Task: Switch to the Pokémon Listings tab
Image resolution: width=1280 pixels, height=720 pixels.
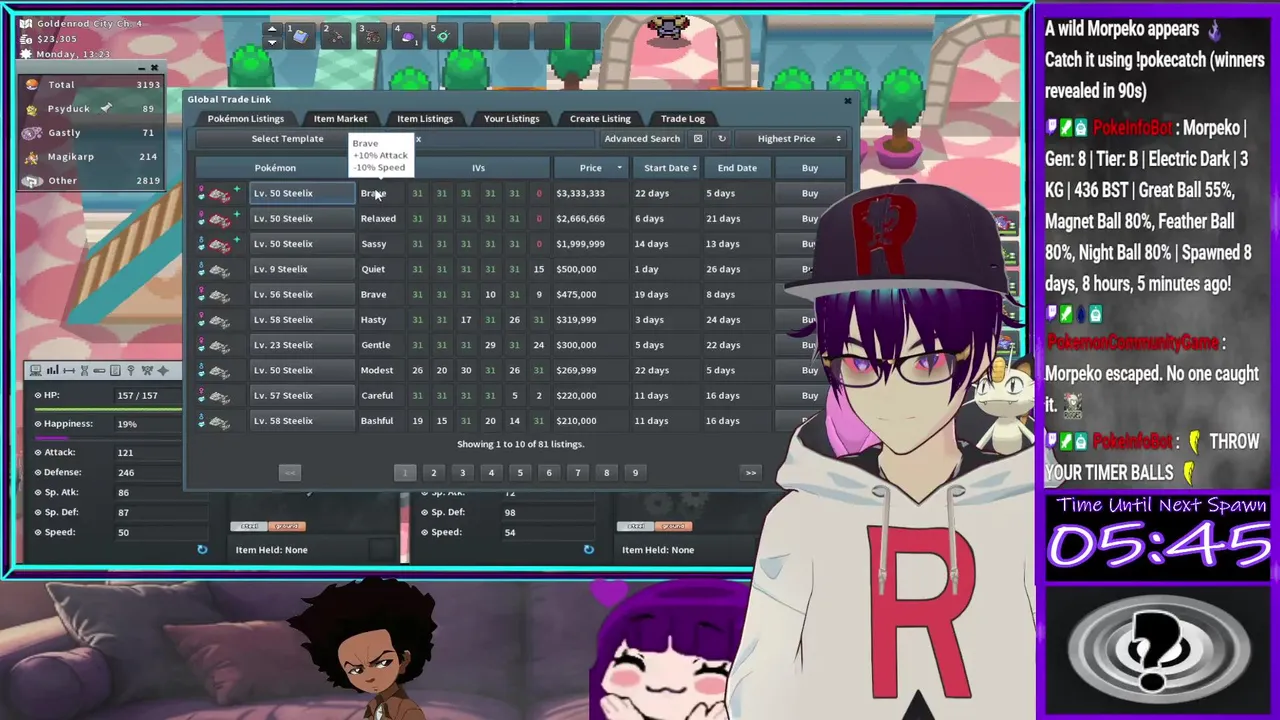Action: (x=246, y=119)
